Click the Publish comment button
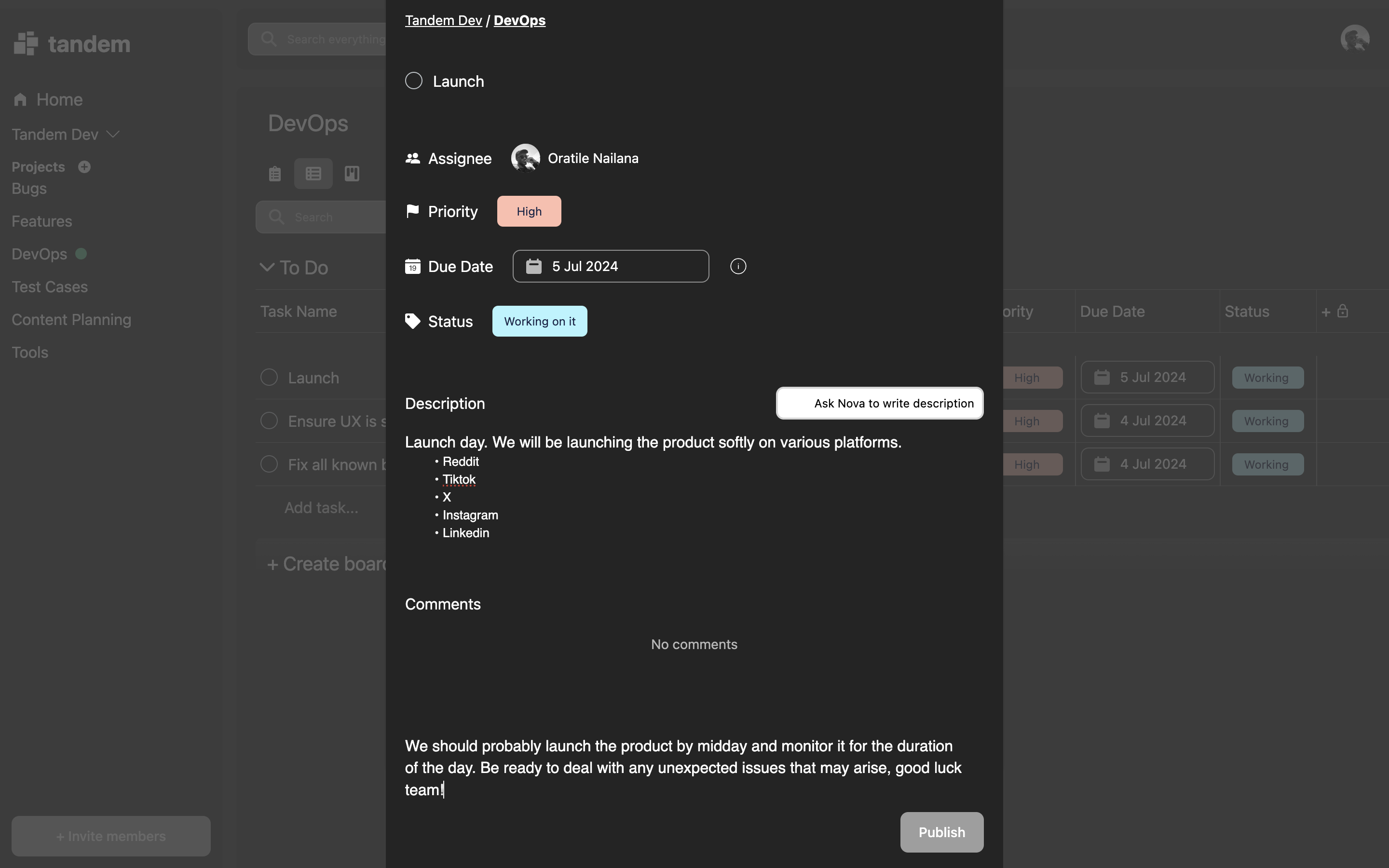Viewport: 1389px width, 868px height. (941, 832)
